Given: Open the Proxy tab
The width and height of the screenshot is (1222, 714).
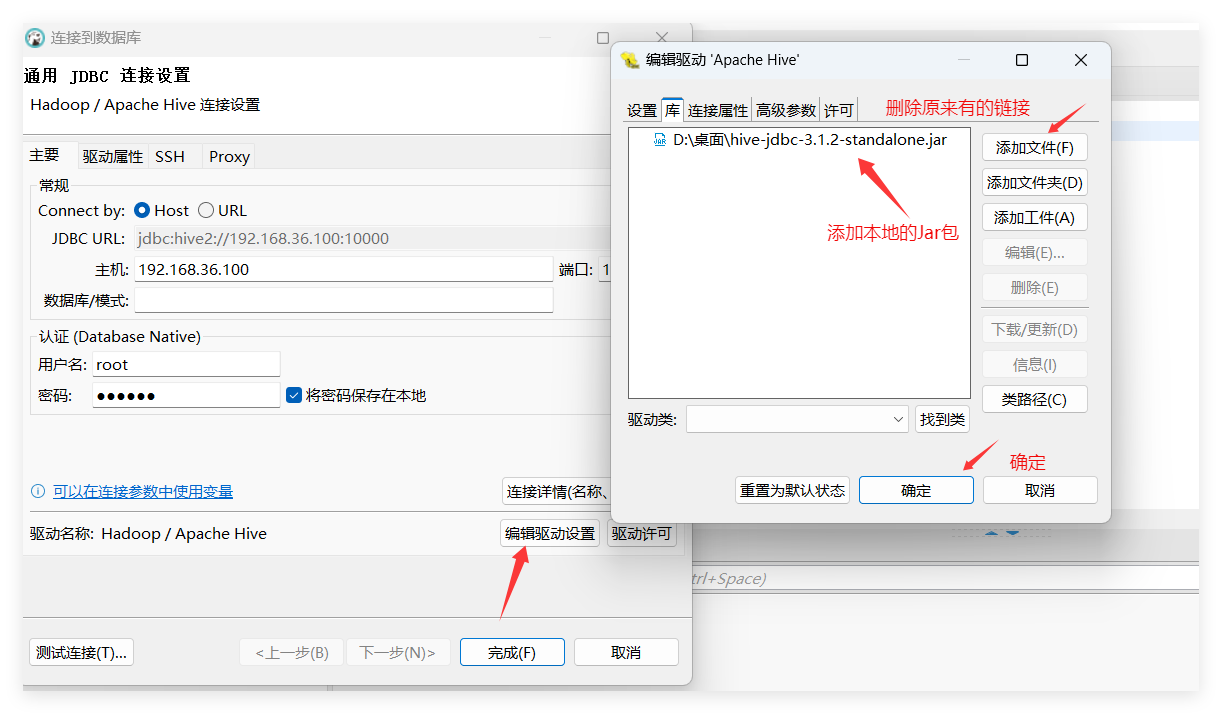Looking at the screenshot, I should [229, 156].
